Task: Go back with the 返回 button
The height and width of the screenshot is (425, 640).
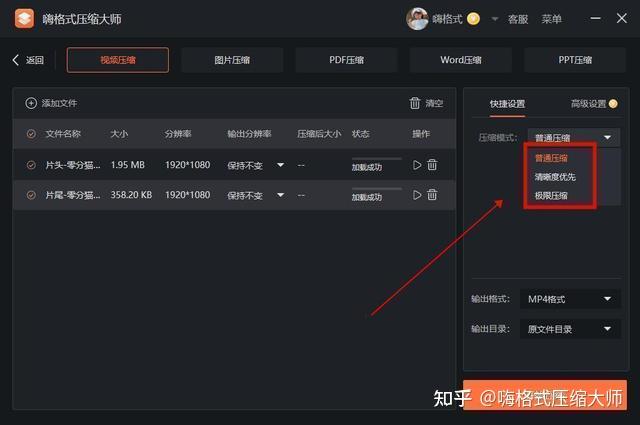Action: click(x=28, y=60)
